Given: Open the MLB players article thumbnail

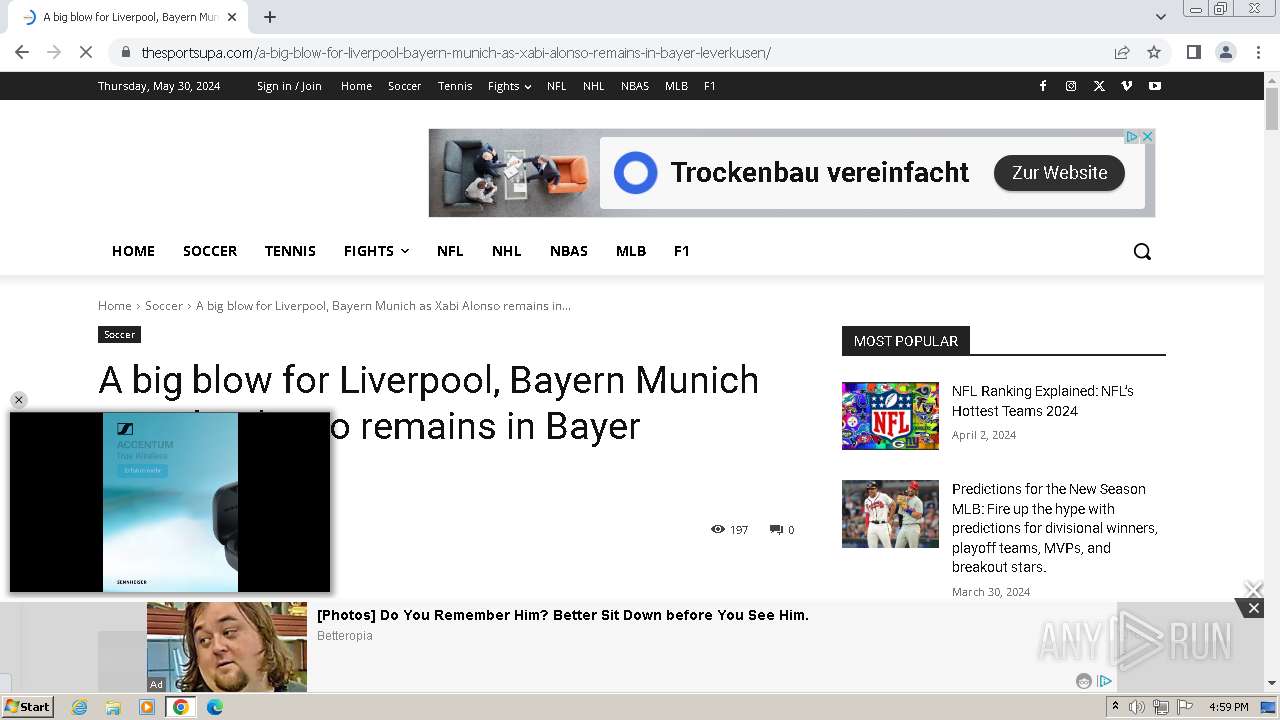Looking at the screenshot, I should (x=890, y=514).
